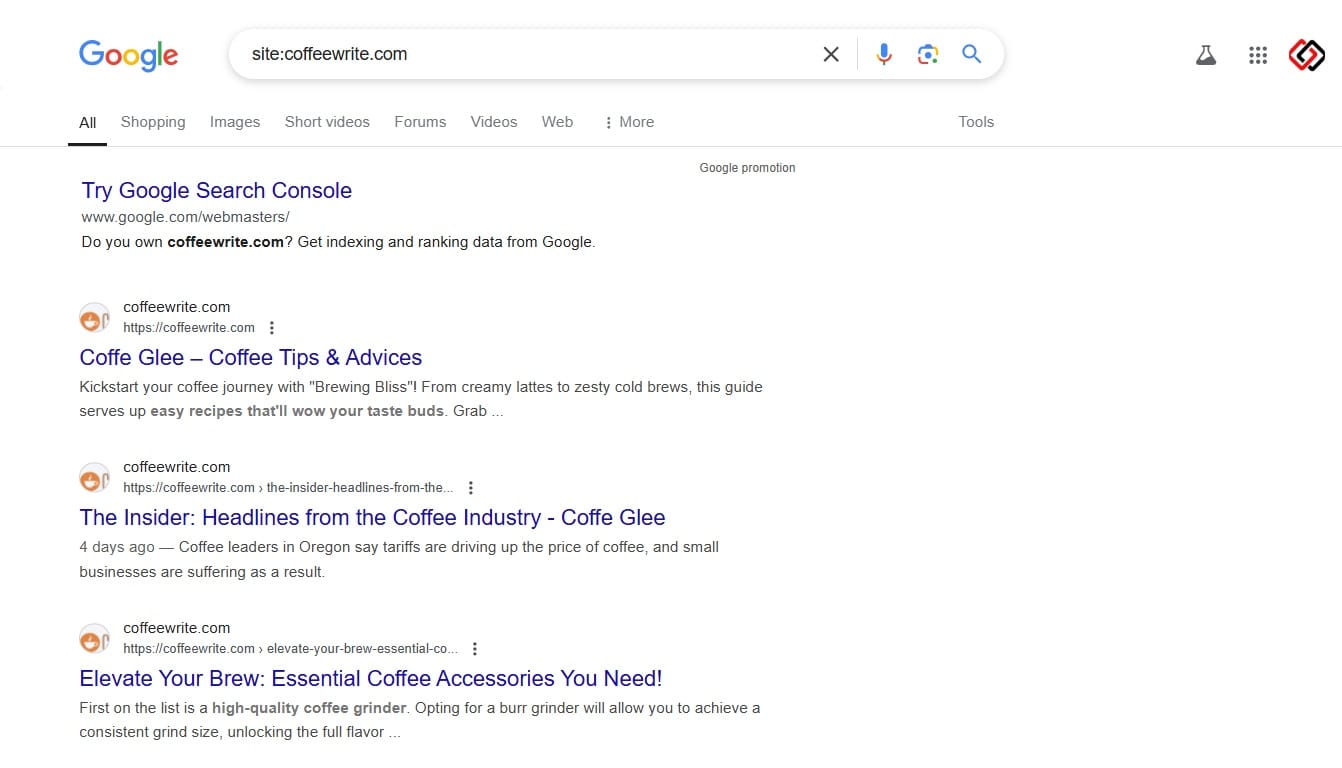Screen dimensions: 1342x768
Task: Expand the More search filters menu
Action: (x=628, y=122)
